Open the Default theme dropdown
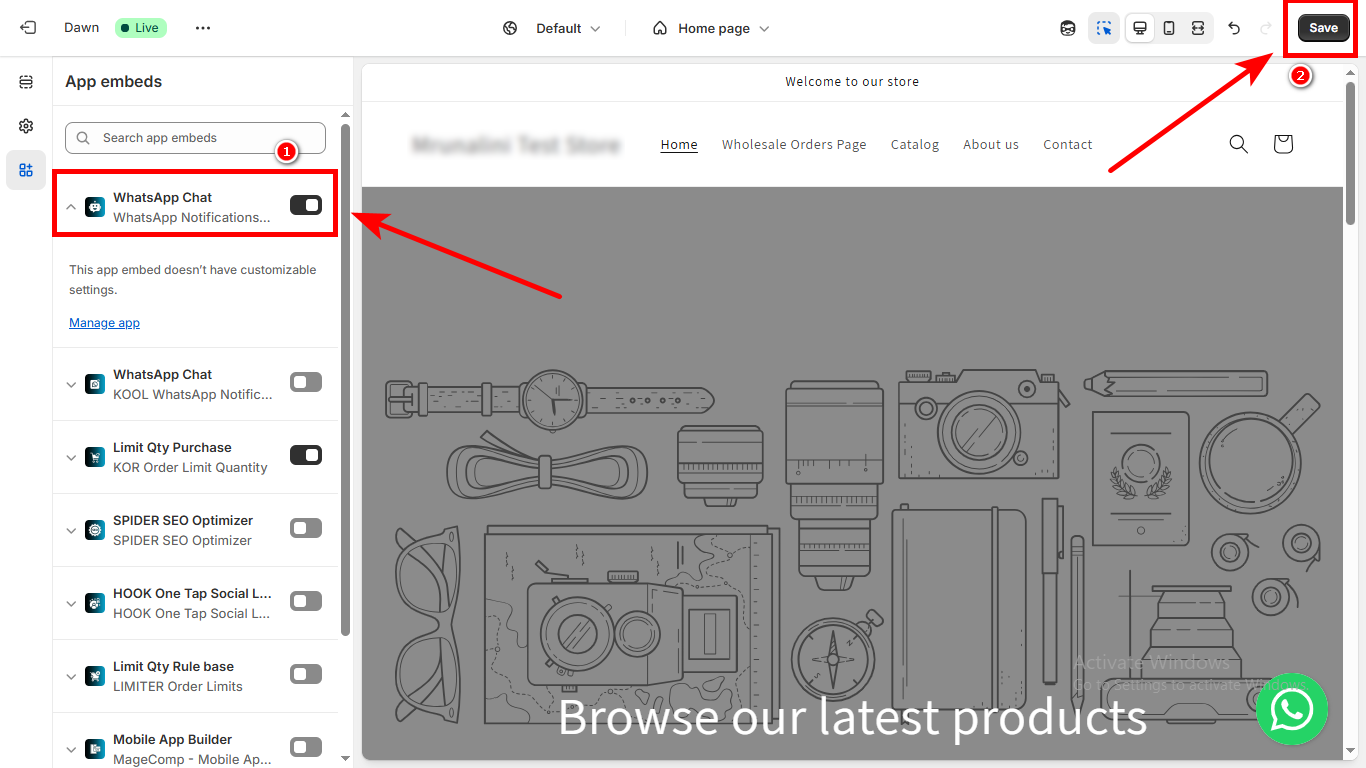Image resolution: width=1366 pixels, height=768 pixels. tap(552, 28)
